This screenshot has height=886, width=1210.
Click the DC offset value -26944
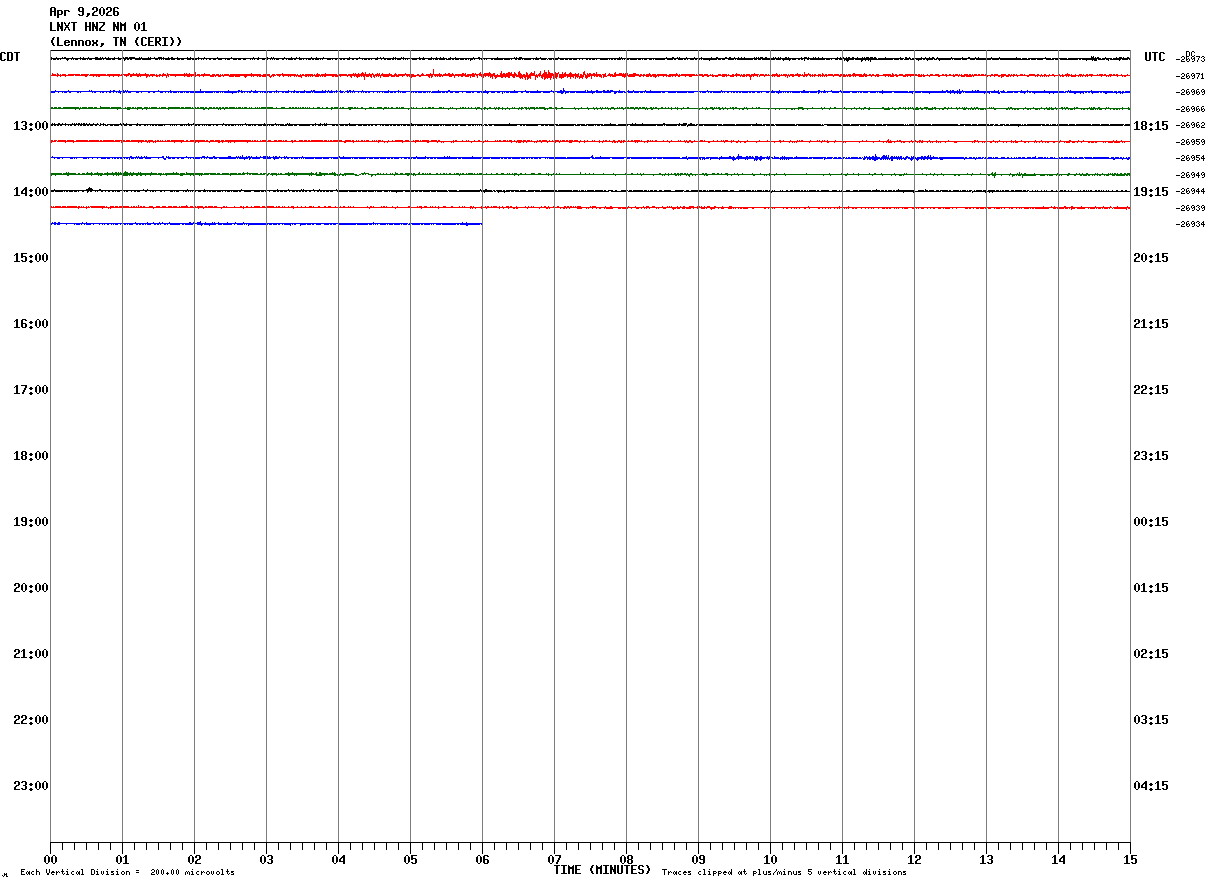pos(1190,191)
